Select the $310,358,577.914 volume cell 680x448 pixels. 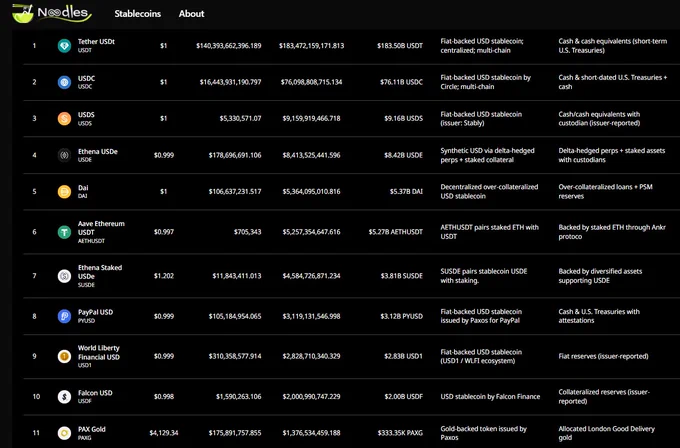click(x=235, y=356)
